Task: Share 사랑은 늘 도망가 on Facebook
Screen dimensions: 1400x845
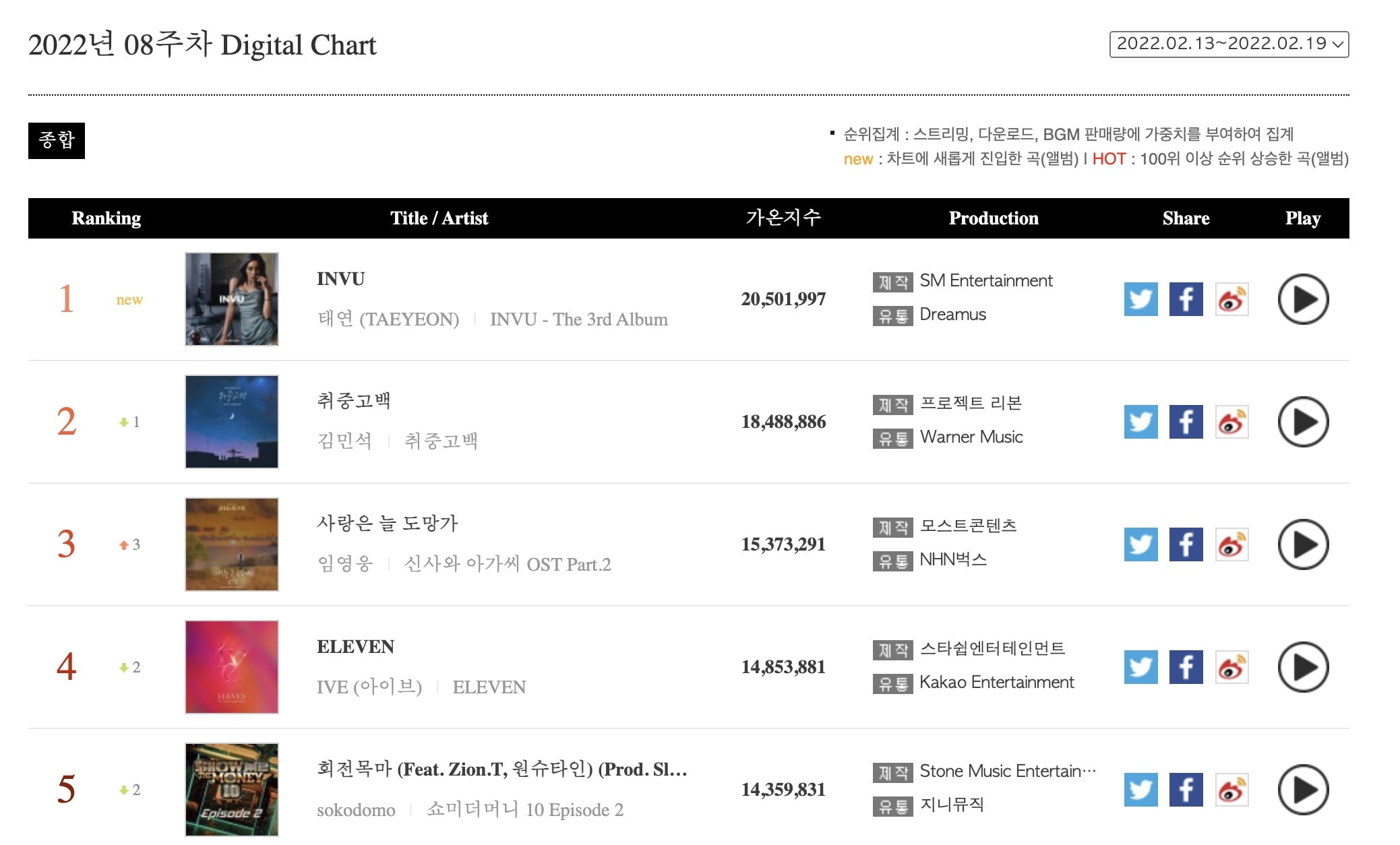Action: click(x=1186, y=544)
